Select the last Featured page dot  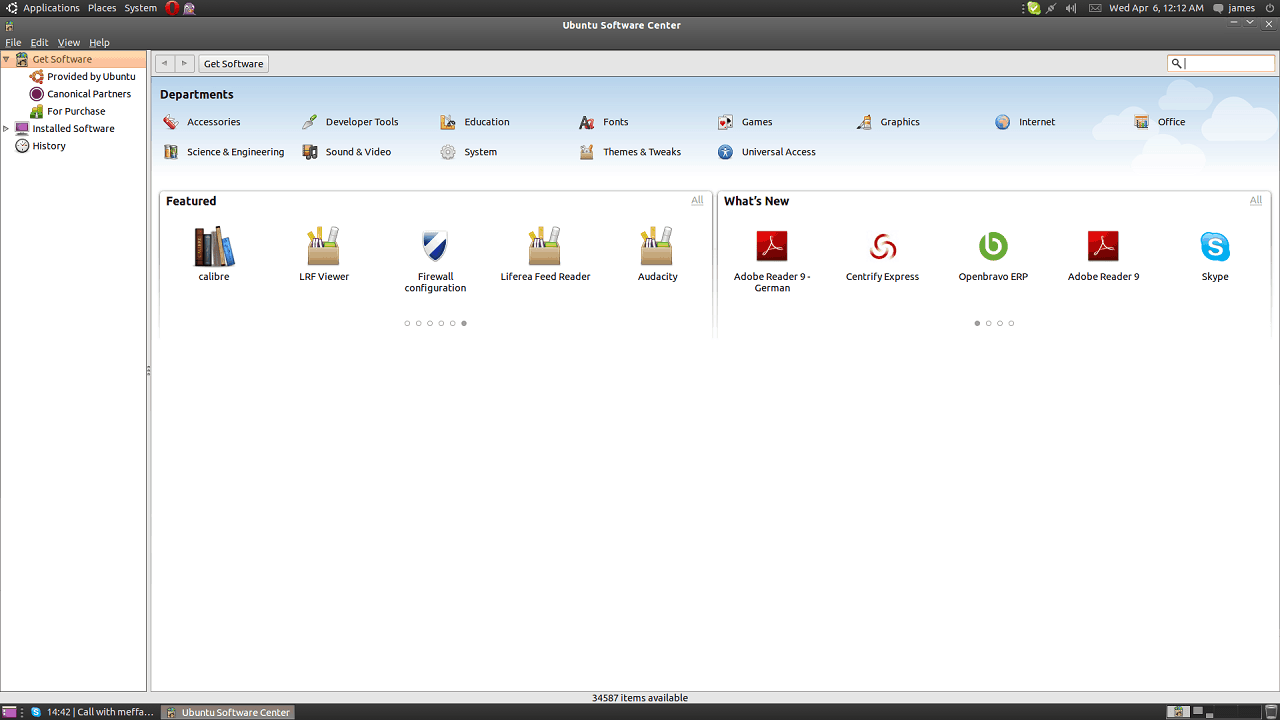tap(464, 323)
